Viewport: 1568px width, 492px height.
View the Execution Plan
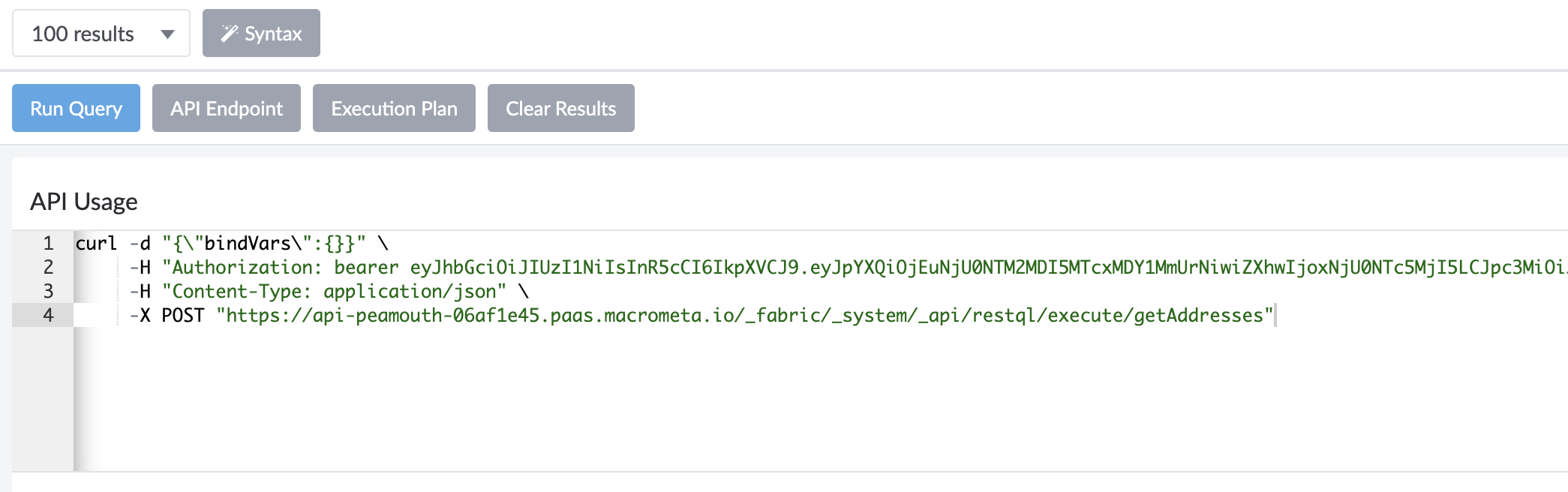tap(393, 108)
